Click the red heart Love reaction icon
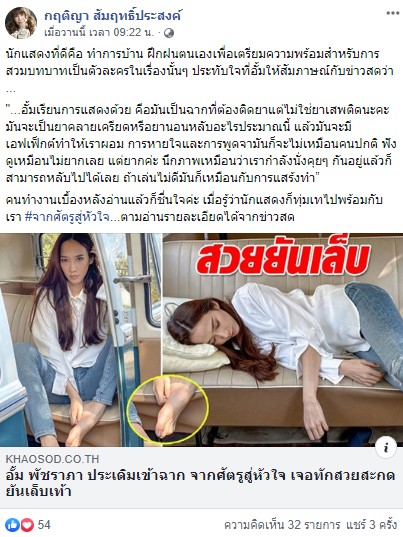This screenshot has width=403, height=537. click(27, 525)
